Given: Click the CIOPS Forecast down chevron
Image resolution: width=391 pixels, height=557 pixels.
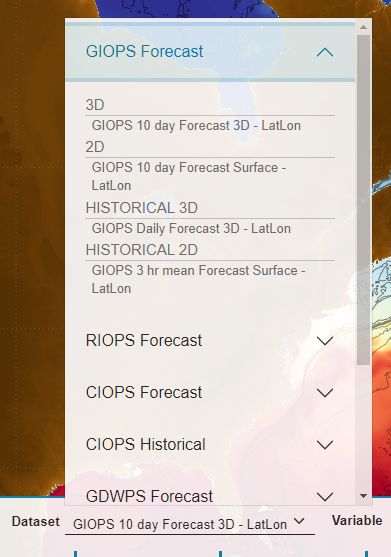Looking at the screenshot, I should pos(325,393).
